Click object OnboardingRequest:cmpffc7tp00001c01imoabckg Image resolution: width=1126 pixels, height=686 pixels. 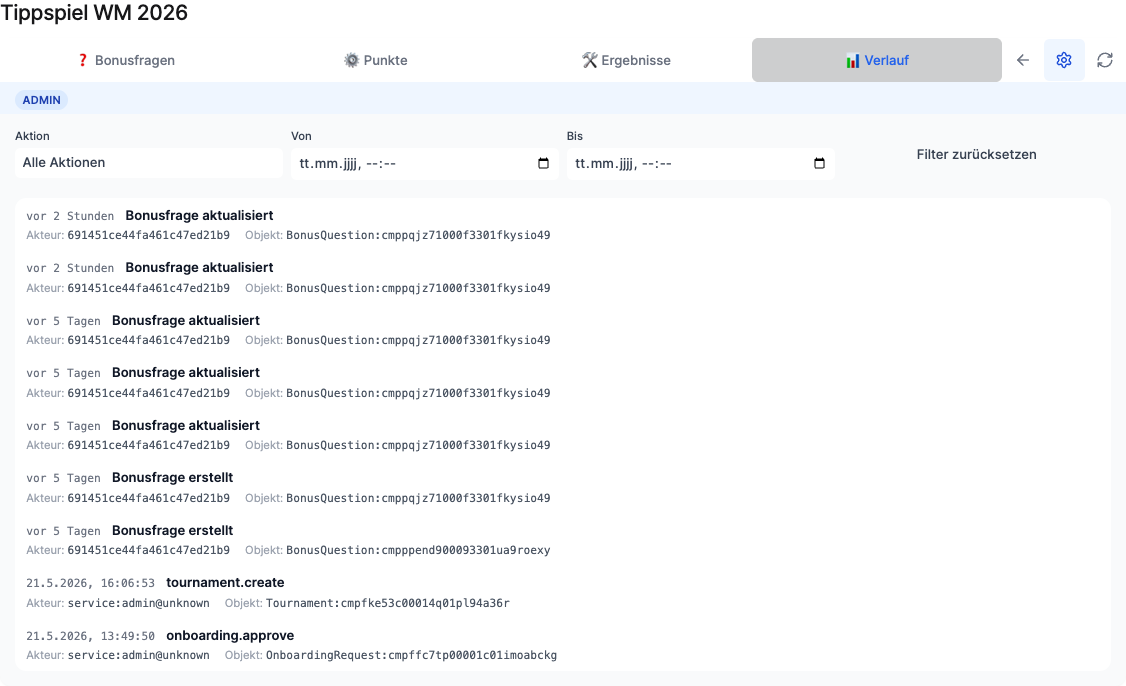pos(411,655)
